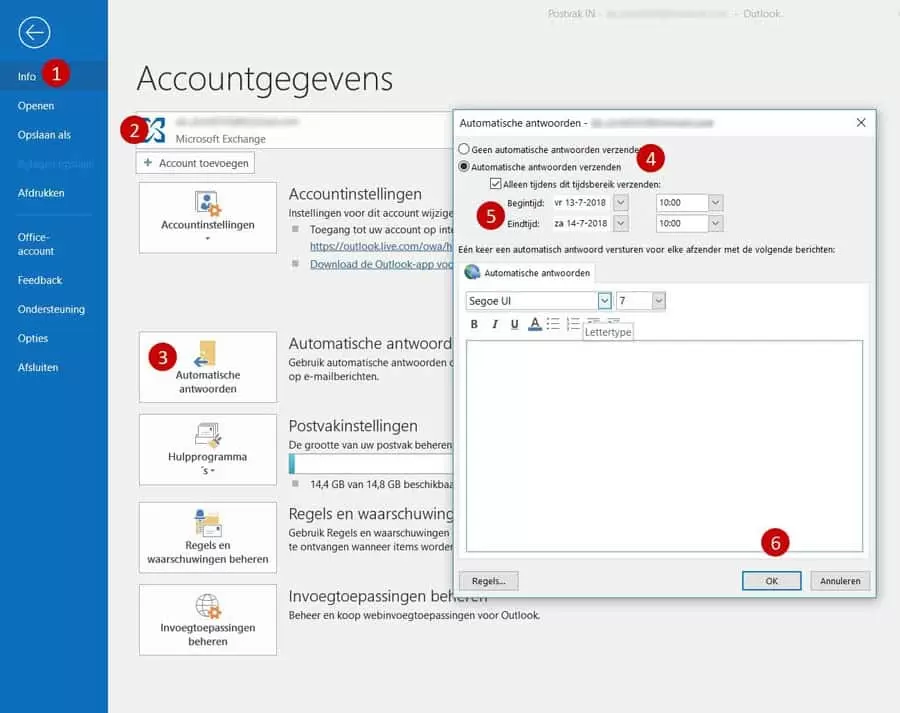Toggle italic formatting in the reply editor
The height and width of the screenshot is (713, 900).
(x=494, y=324)
